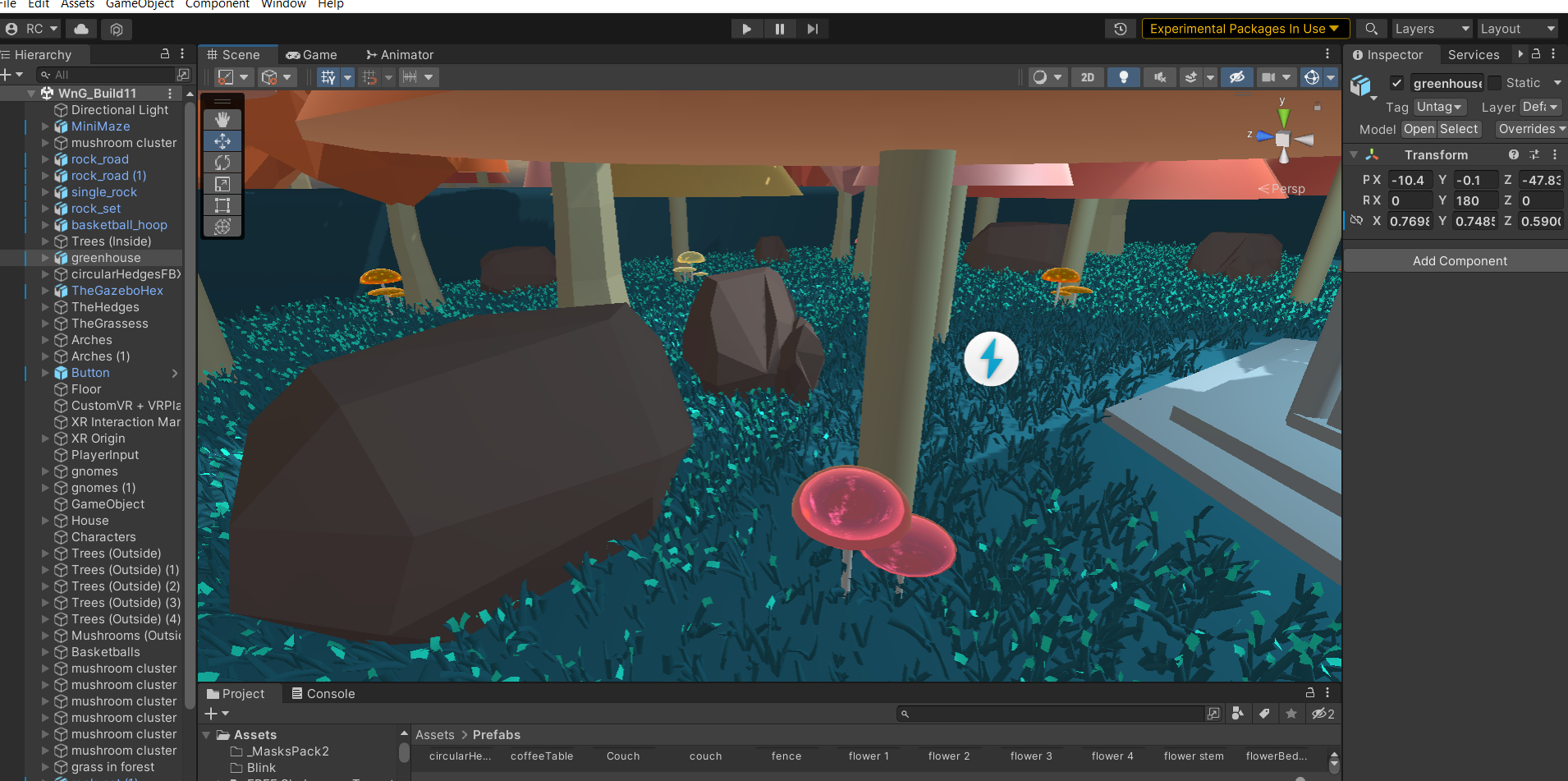1568x781 pixels.
Task: Select the Rect tool in Scene overlay
Action: [222, 205]
